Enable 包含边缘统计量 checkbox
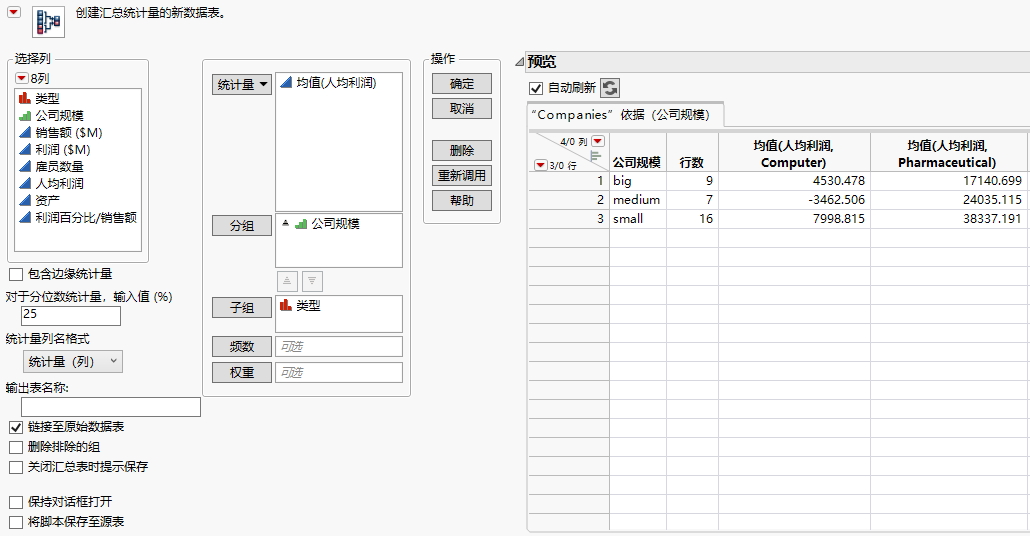 click(16, 275)
